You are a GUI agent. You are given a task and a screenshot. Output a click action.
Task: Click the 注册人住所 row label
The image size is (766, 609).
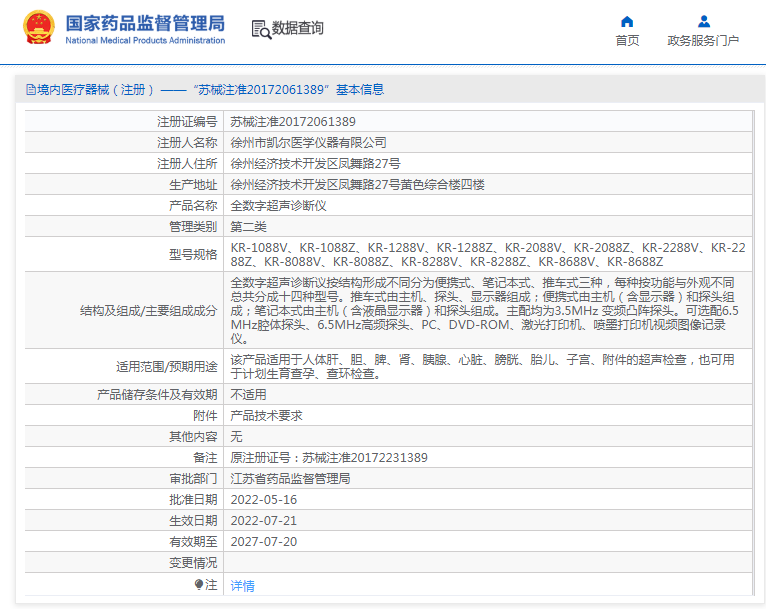click(187, 164)
